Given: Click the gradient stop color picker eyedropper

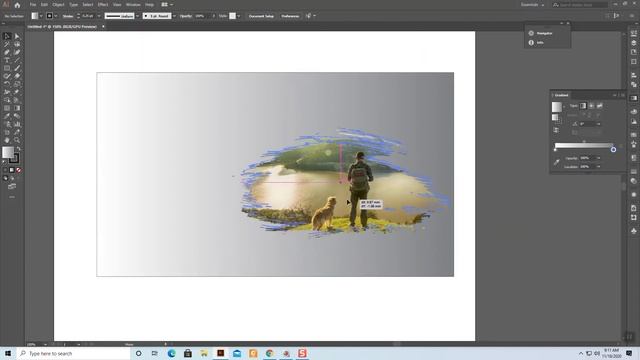Looking at the screenshot, I should tap(556, 162).
